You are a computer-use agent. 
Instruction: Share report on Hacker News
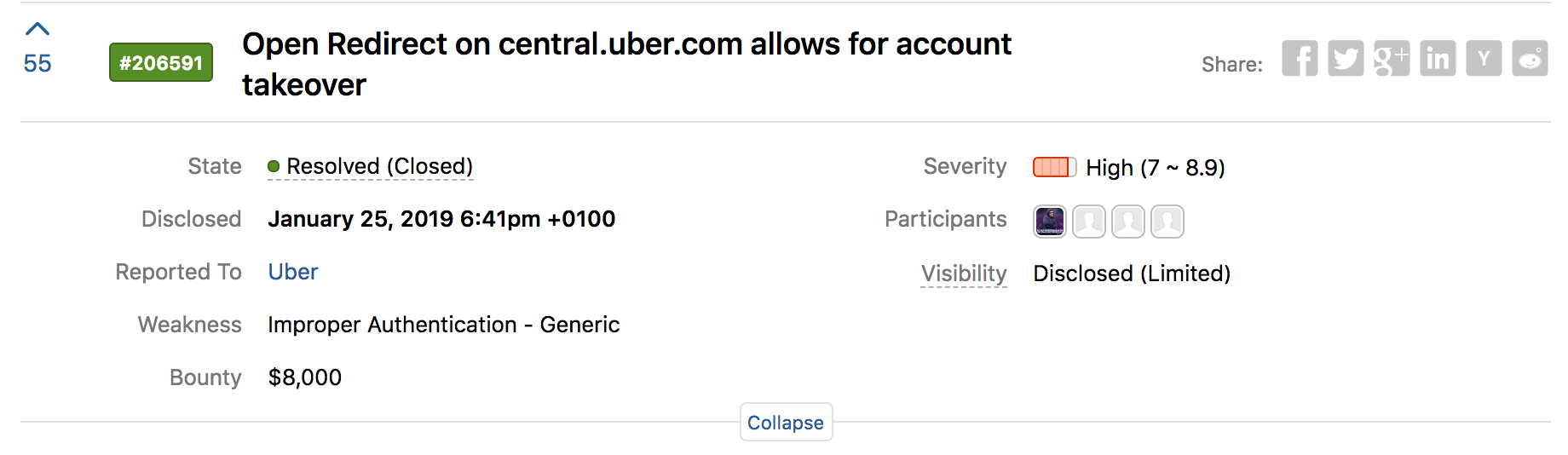(x=1484, y=59)
